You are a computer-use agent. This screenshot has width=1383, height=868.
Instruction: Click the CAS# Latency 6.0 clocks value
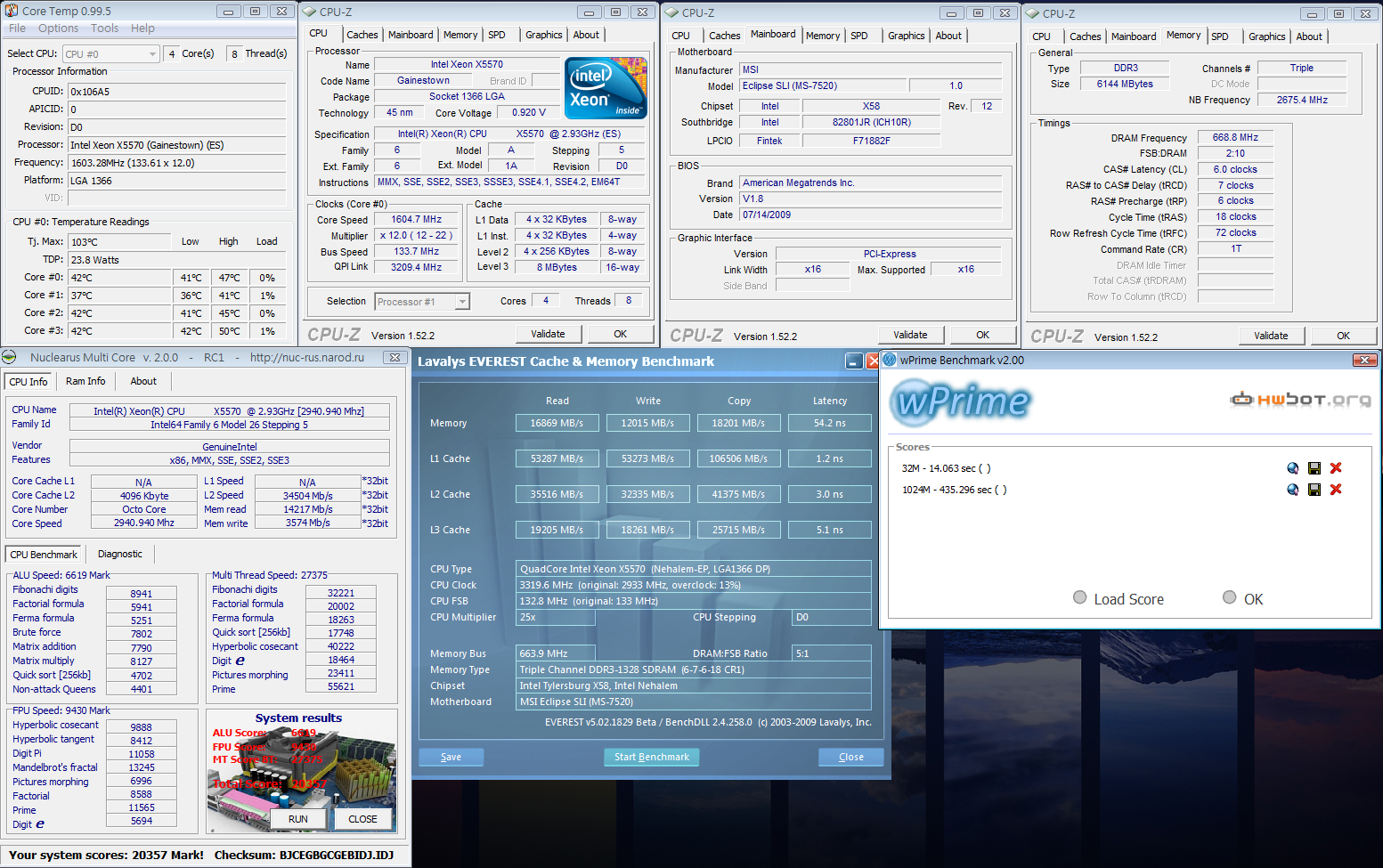pos(1235,169)
